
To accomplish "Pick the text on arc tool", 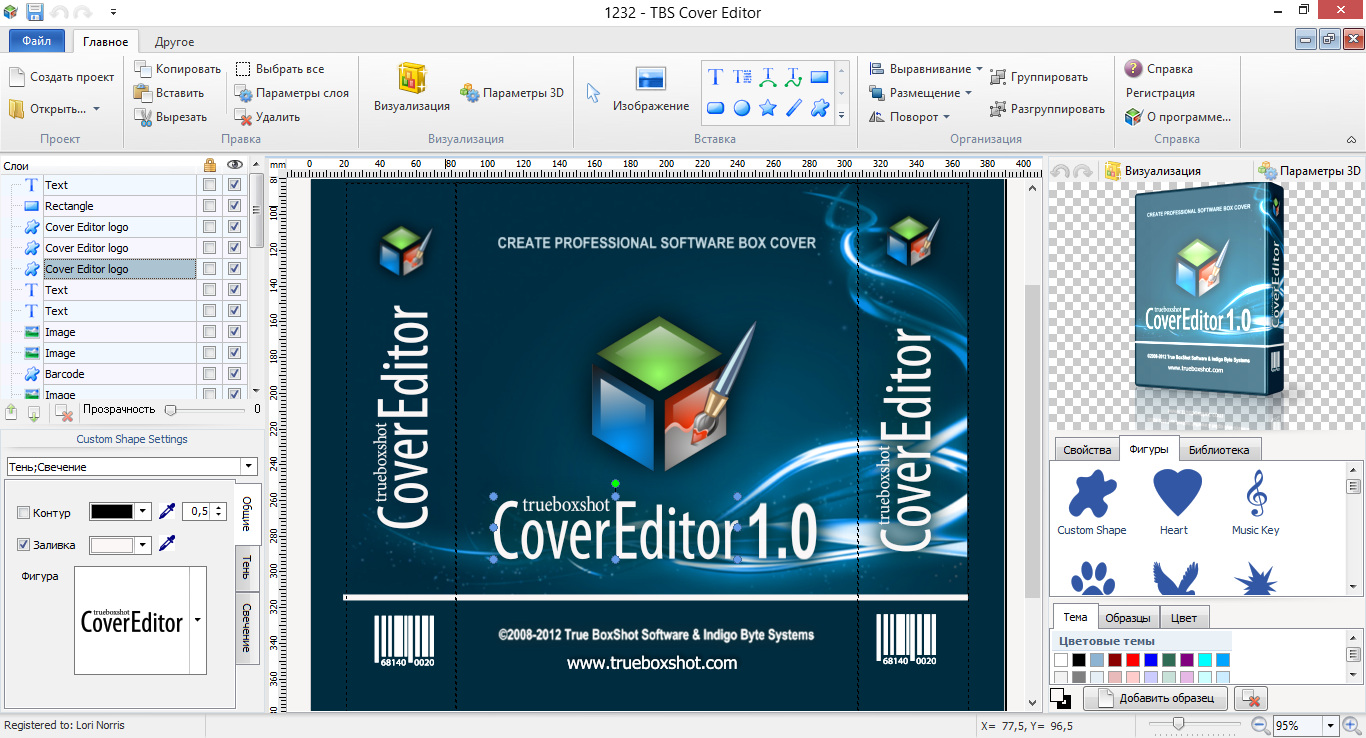I will (x=768, y=77).
